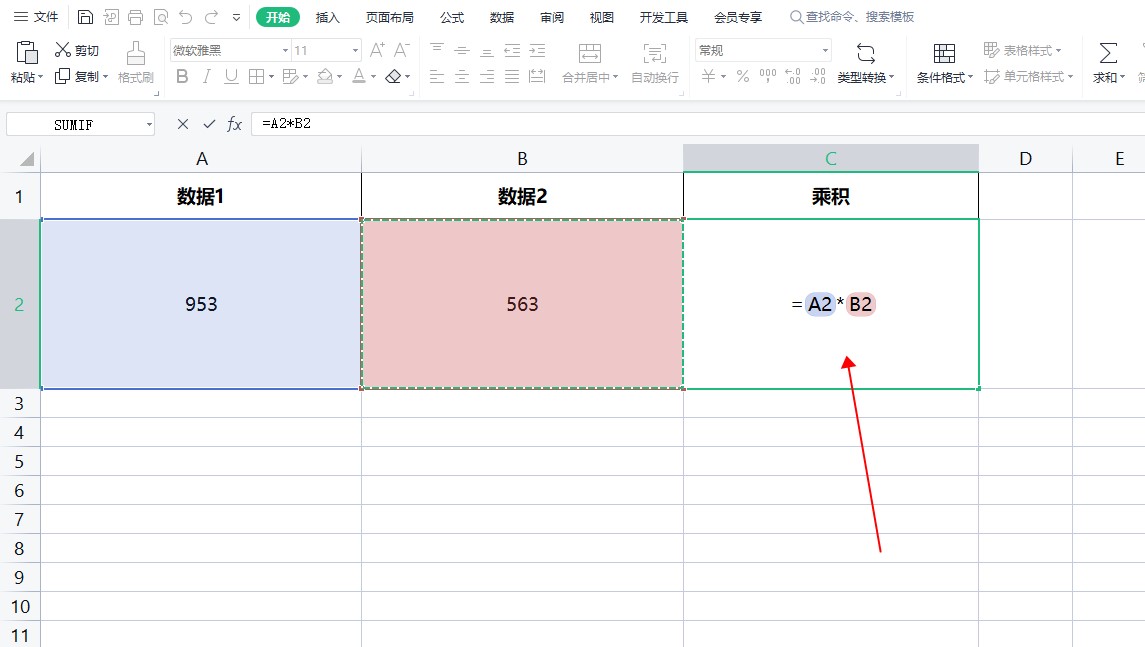The height and width of the screenshot is (647, 1145).
Task: Switch to the Insert (插入) tab
Action: (328, 17)
